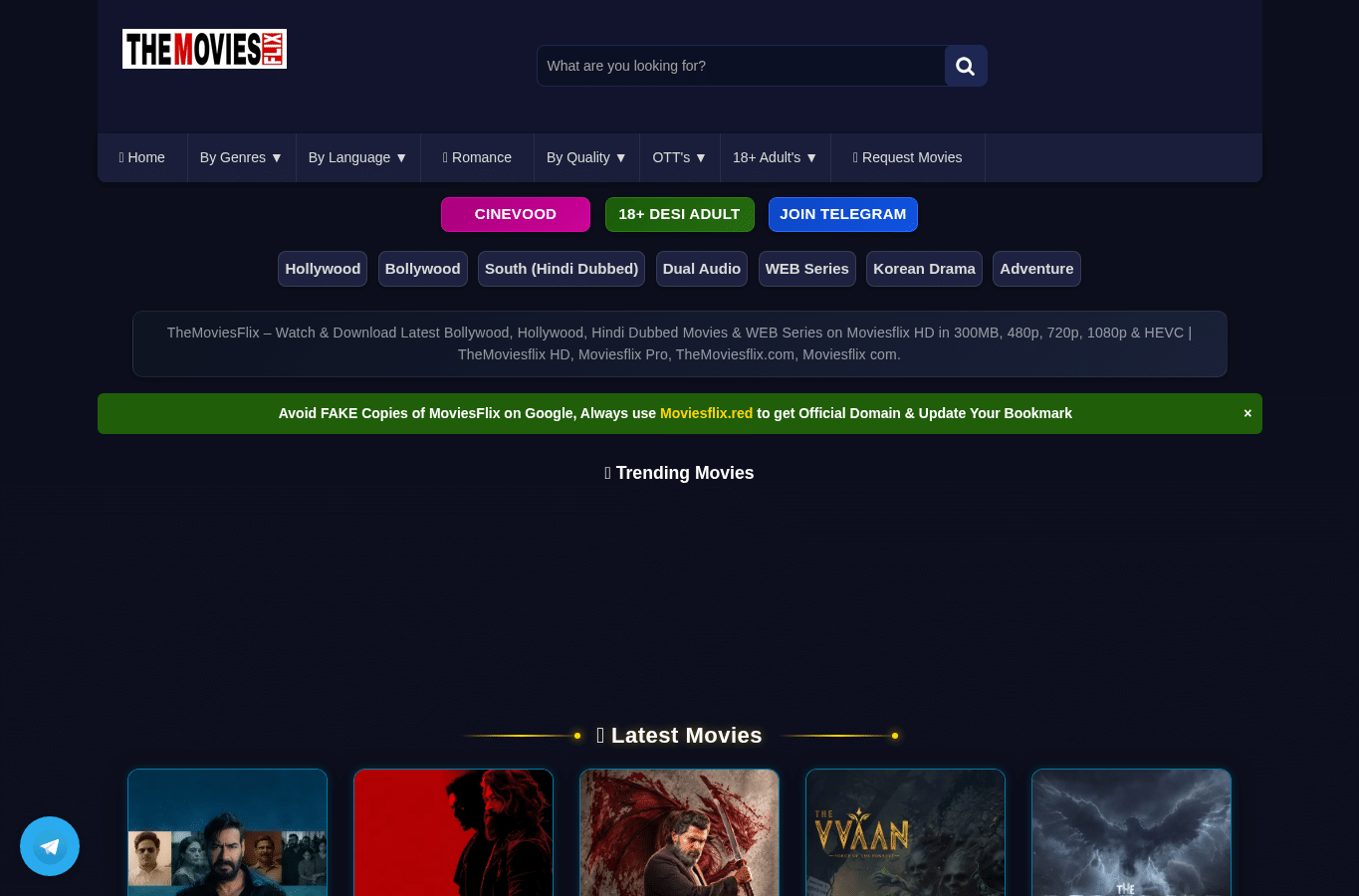The image size is (1359, 896).
Task: Open the first movie poster with the bearded man
Action: [227, 832]
